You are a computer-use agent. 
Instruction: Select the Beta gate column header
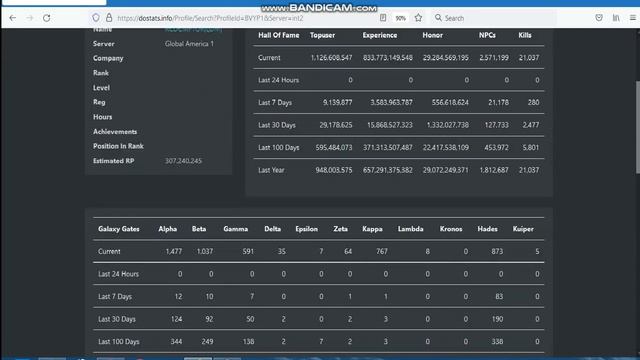tap(199, 229)
